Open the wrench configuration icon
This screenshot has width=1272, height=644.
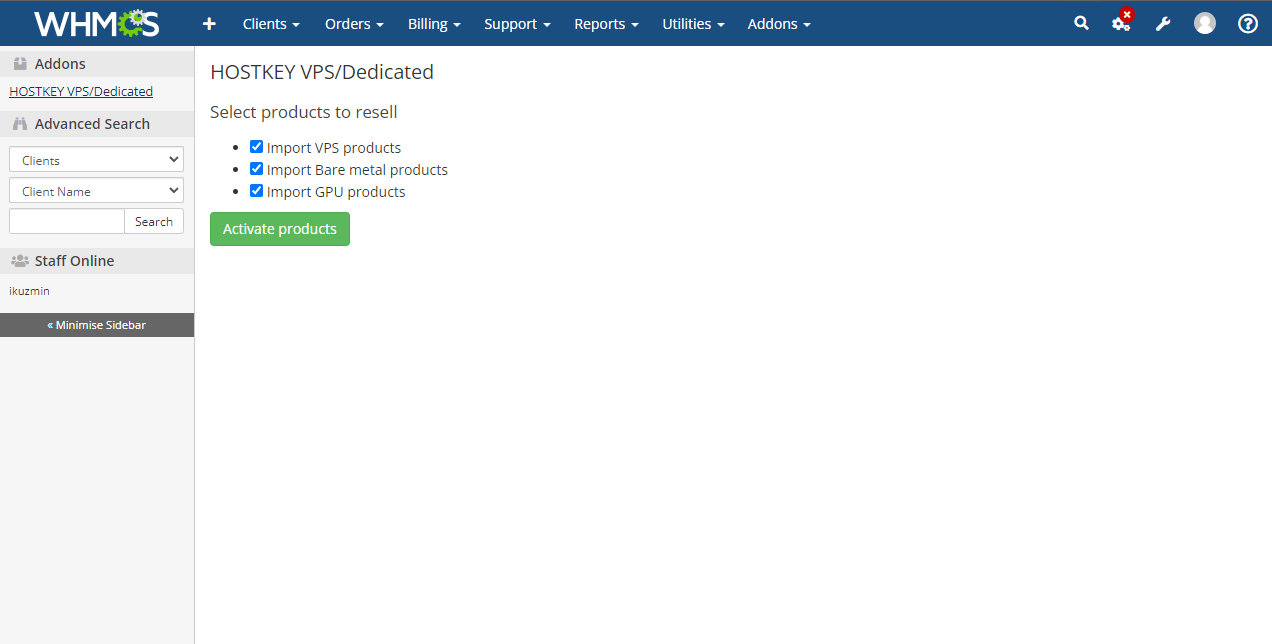tap(1163, 24)
